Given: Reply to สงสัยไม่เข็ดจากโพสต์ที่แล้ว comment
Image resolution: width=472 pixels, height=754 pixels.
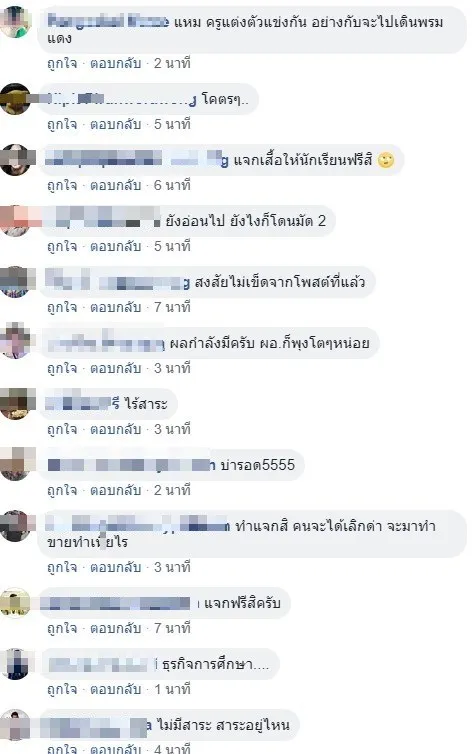Looking at the screenshot, I should [x=115, y=307].
